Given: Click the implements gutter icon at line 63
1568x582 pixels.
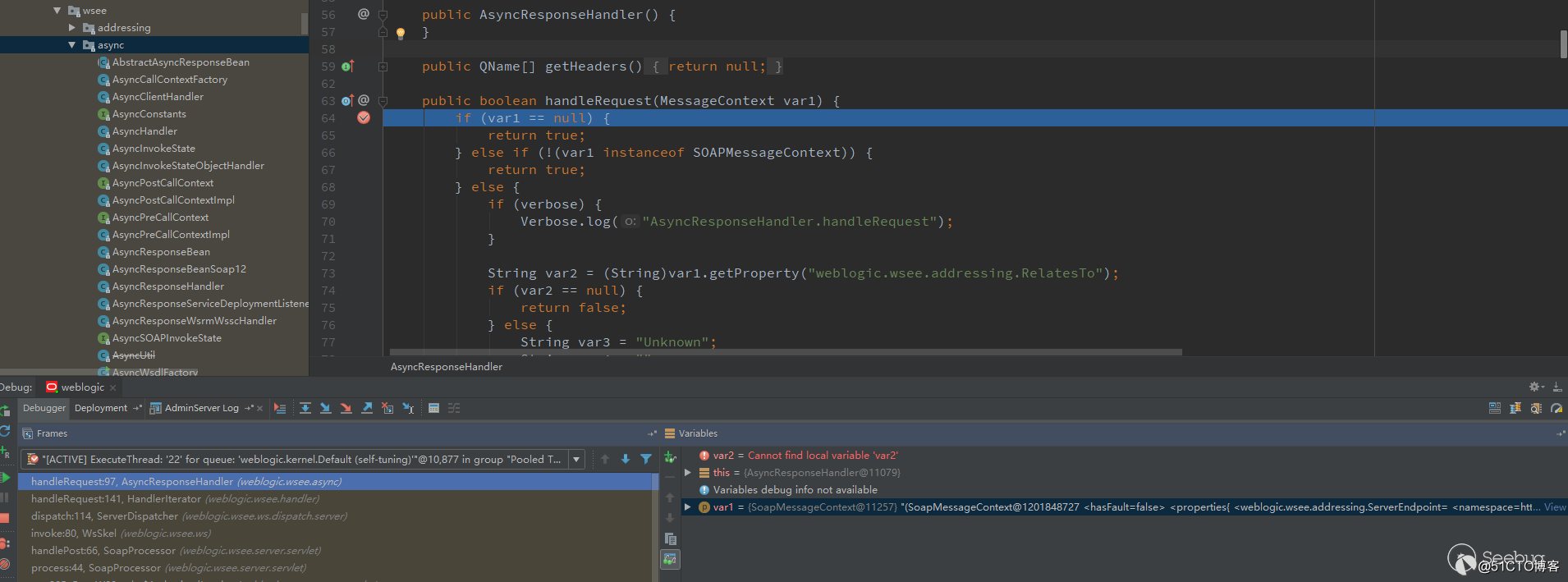Looking at the screenshot, I should point(347,101).
